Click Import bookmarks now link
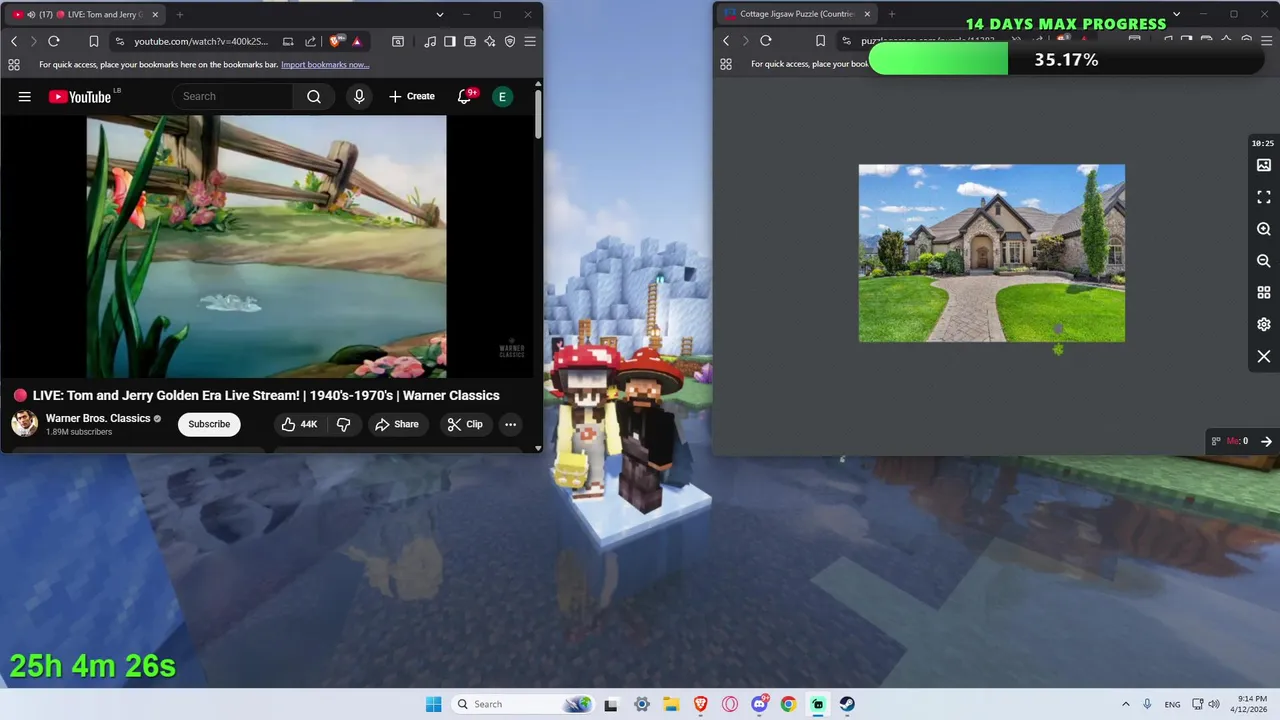The image size is (1280, 720). (325, 64)
